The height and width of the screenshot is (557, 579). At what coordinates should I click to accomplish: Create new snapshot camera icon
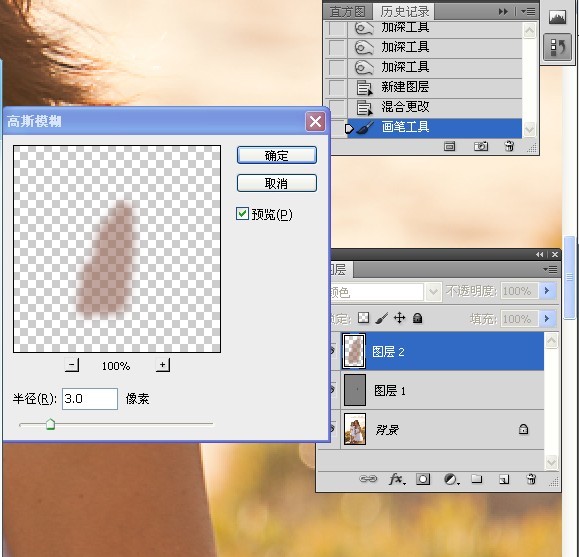pos(481,147)
